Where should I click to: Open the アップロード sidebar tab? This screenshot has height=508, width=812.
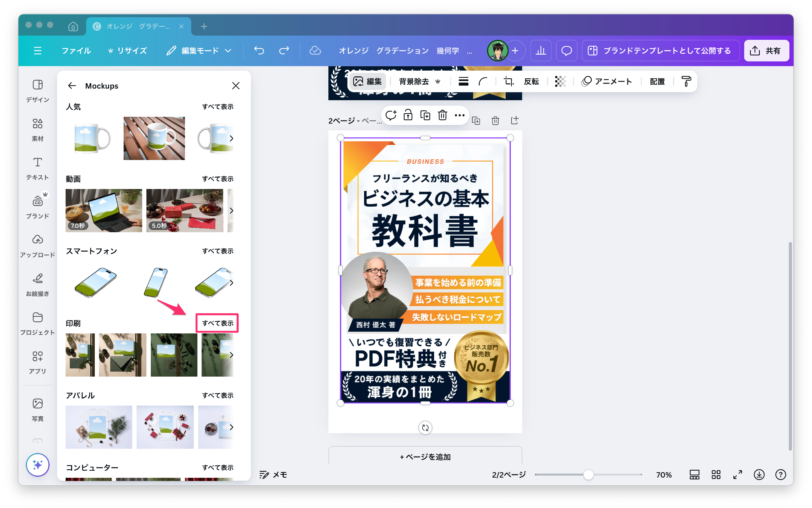[38, 245]
